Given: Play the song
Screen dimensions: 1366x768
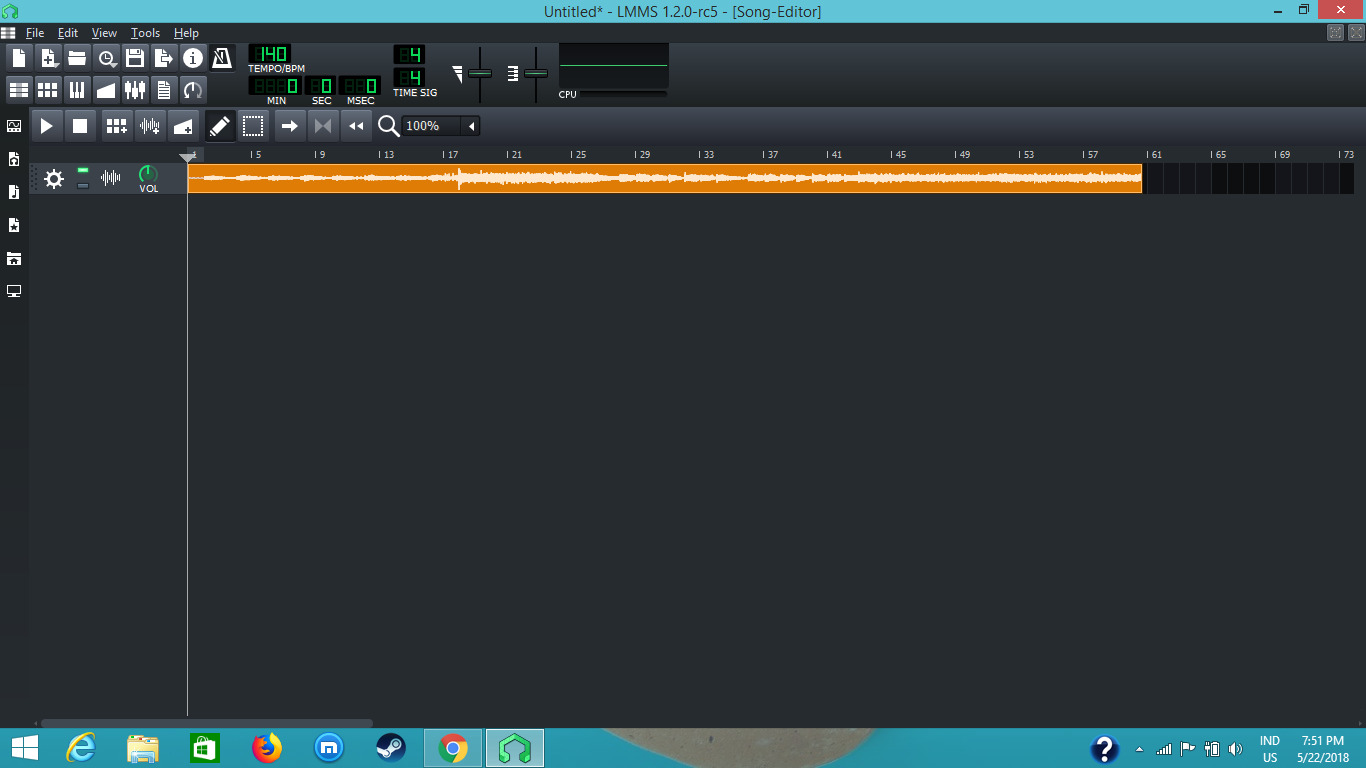Looking at the screenshot, I should [x=46, y=126].
